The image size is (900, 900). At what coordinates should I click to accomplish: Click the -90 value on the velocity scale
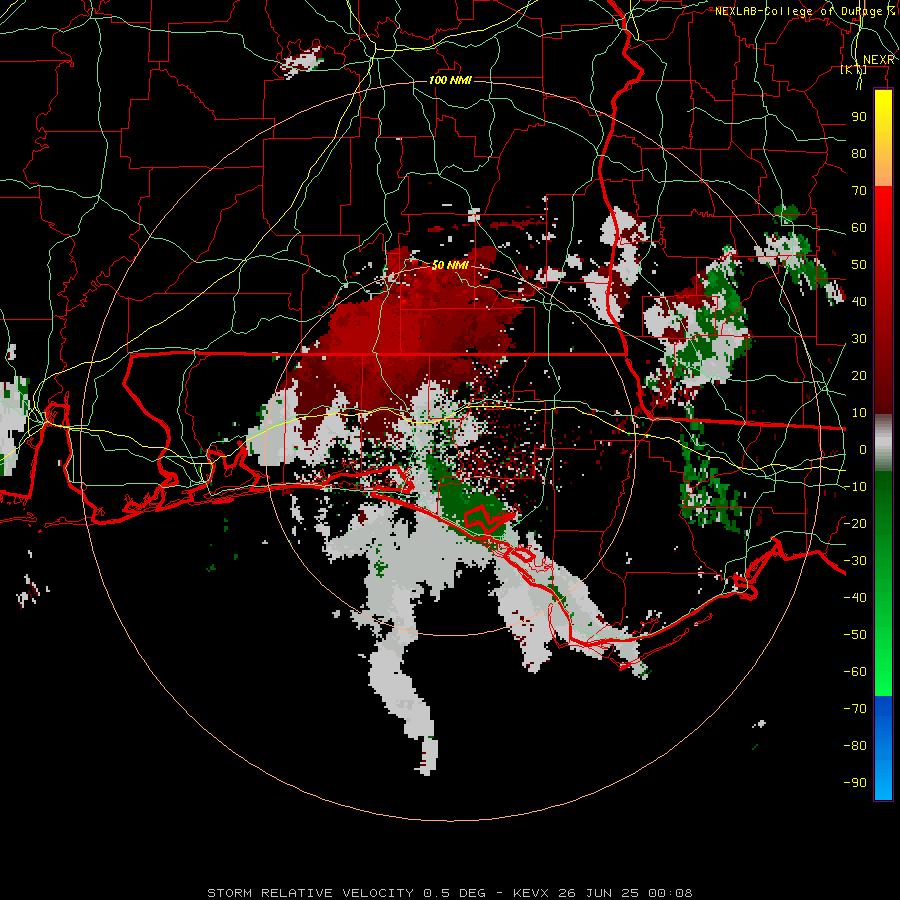855,783
